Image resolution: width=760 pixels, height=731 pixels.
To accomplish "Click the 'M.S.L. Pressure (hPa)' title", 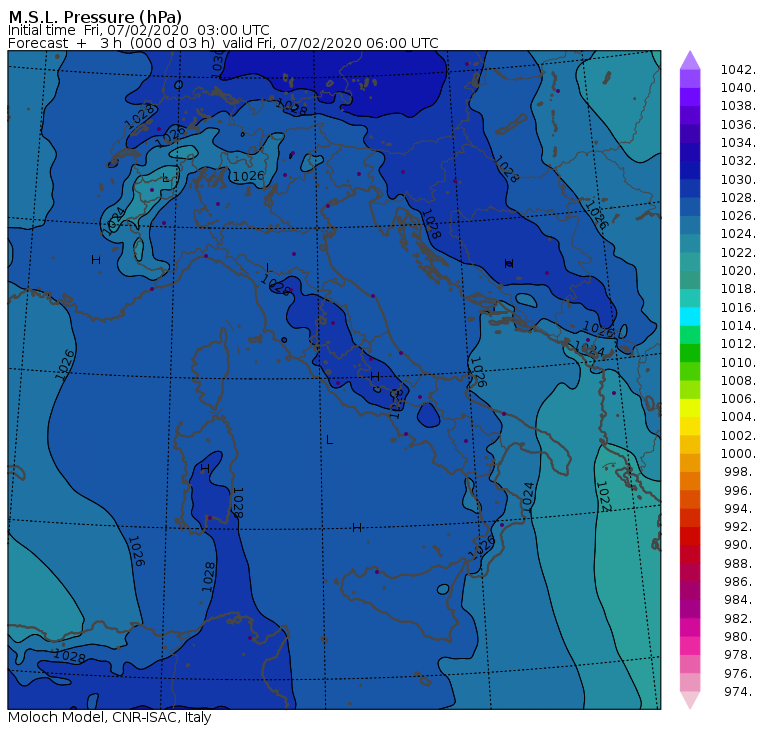I will (95, 16).
